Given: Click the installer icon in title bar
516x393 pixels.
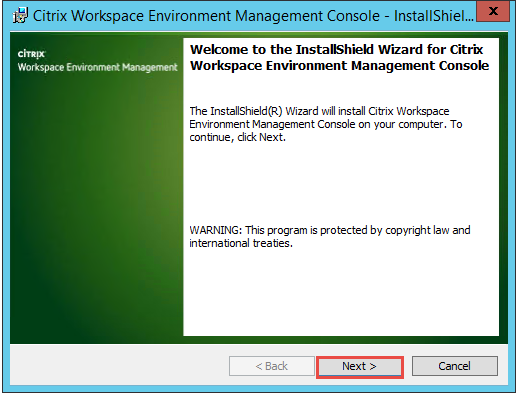Looking at the screenshot, I should (20, 16).
